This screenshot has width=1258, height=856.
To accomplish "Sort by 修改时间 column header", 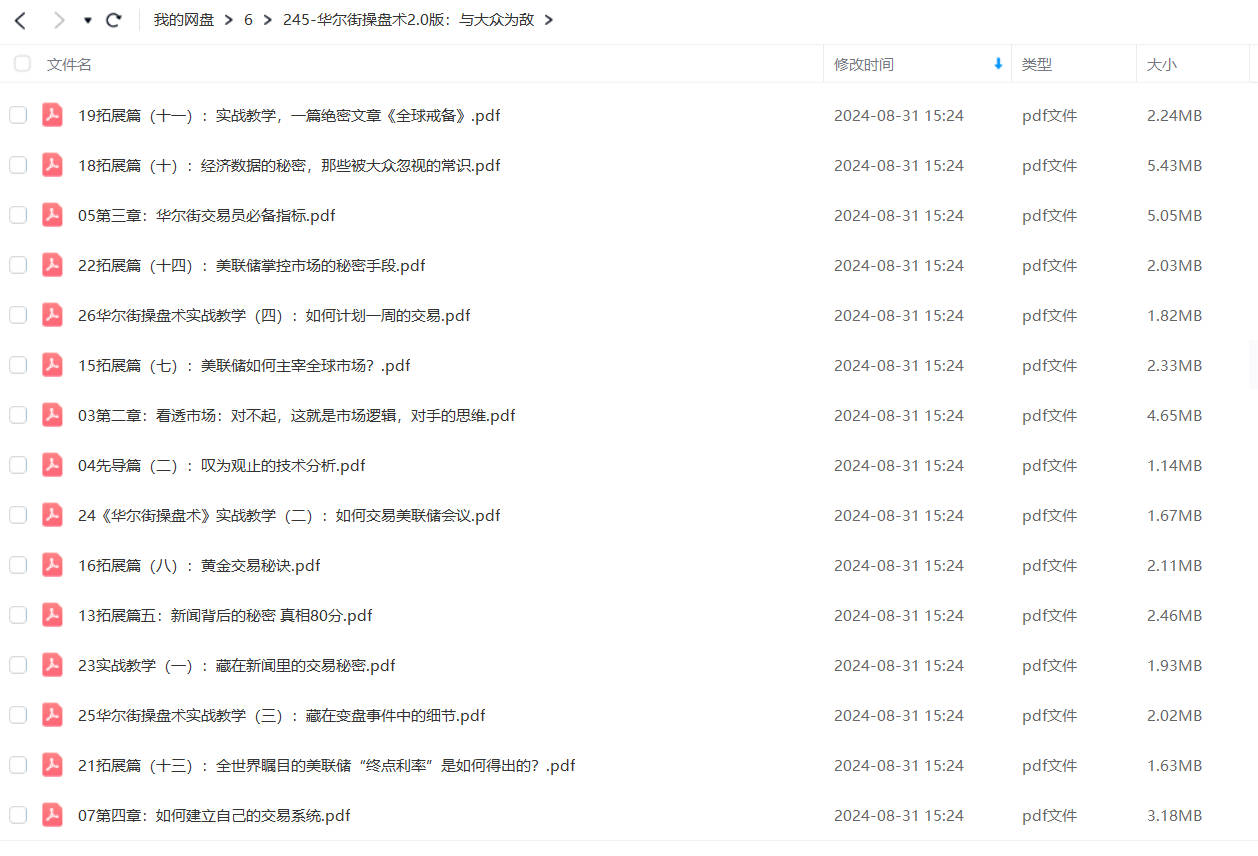I will point(864,64).
